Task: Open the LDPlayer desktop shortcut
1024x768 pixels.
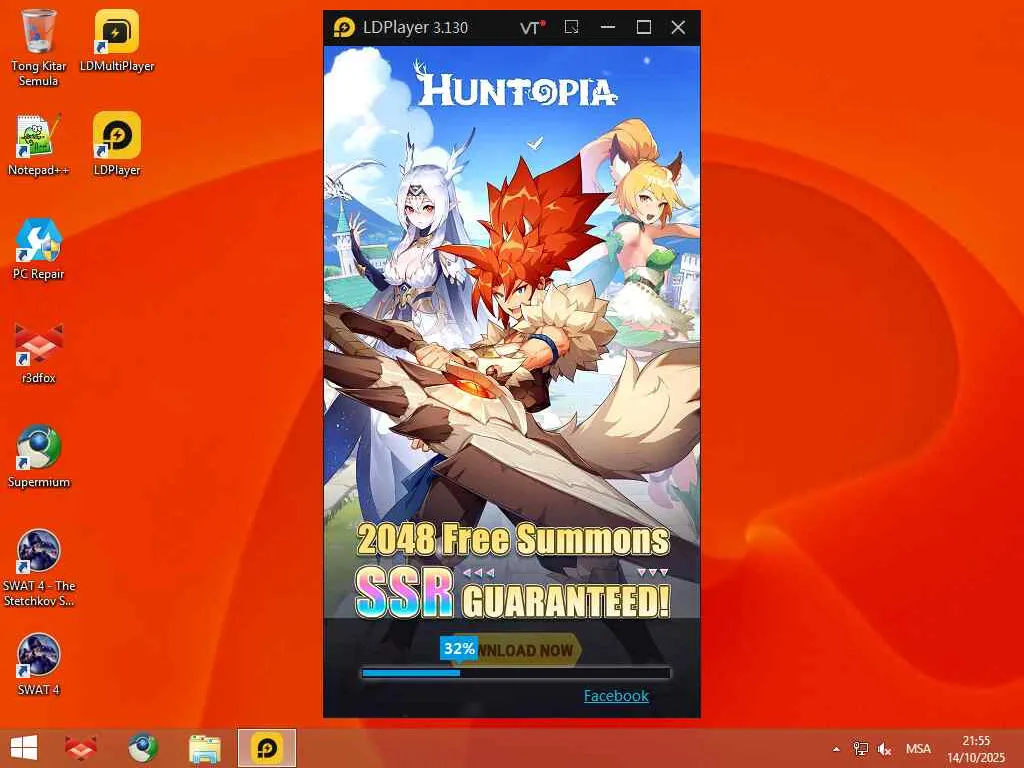Action: pos(117,144)
